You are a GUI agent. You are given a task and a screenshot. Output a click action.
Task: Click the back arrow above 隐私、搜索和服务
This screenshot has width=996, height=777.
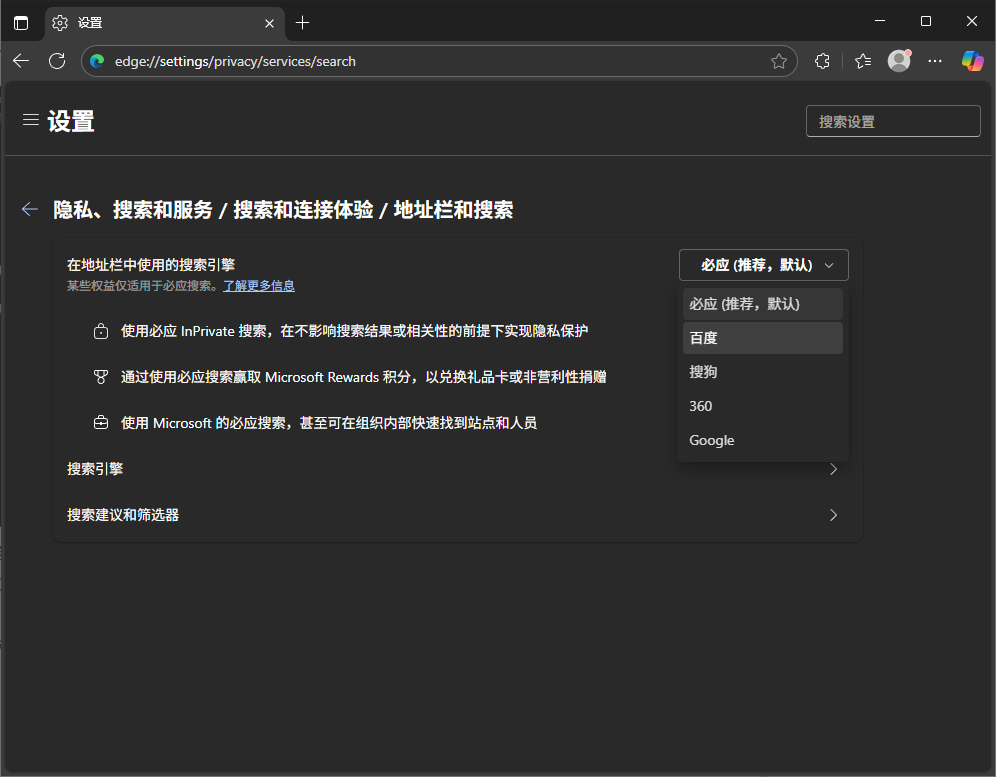point(29,209)
